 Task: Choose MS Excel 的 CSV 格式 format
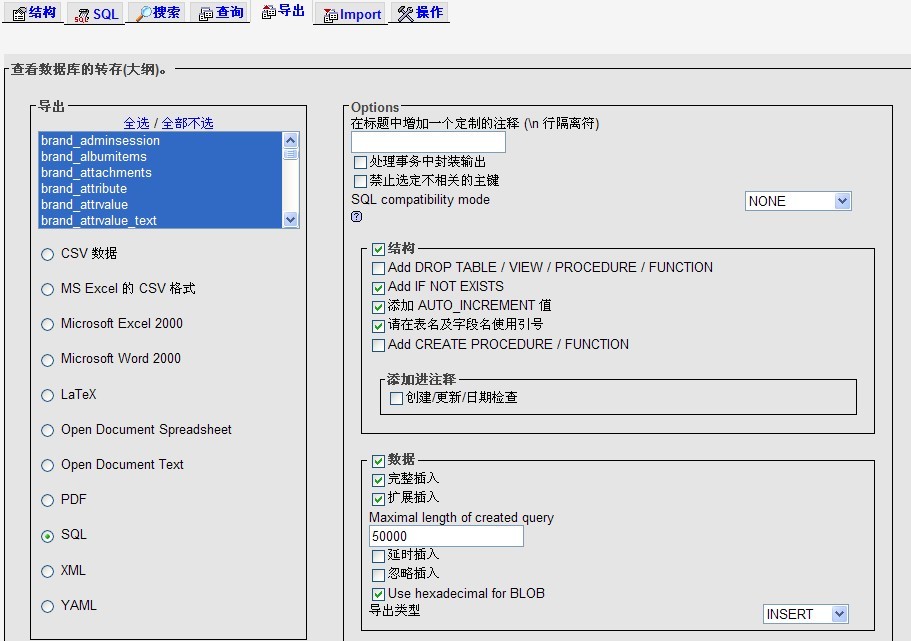48,289
